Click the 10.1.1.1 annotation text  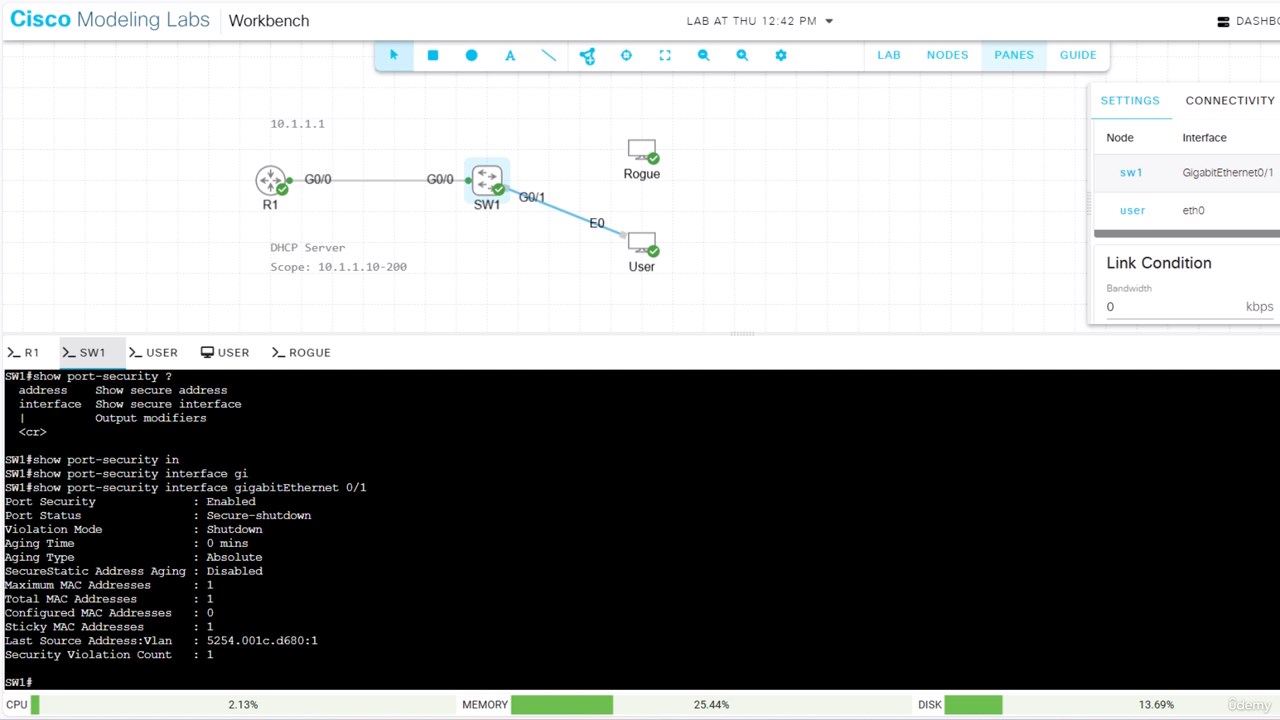(297, 124)
